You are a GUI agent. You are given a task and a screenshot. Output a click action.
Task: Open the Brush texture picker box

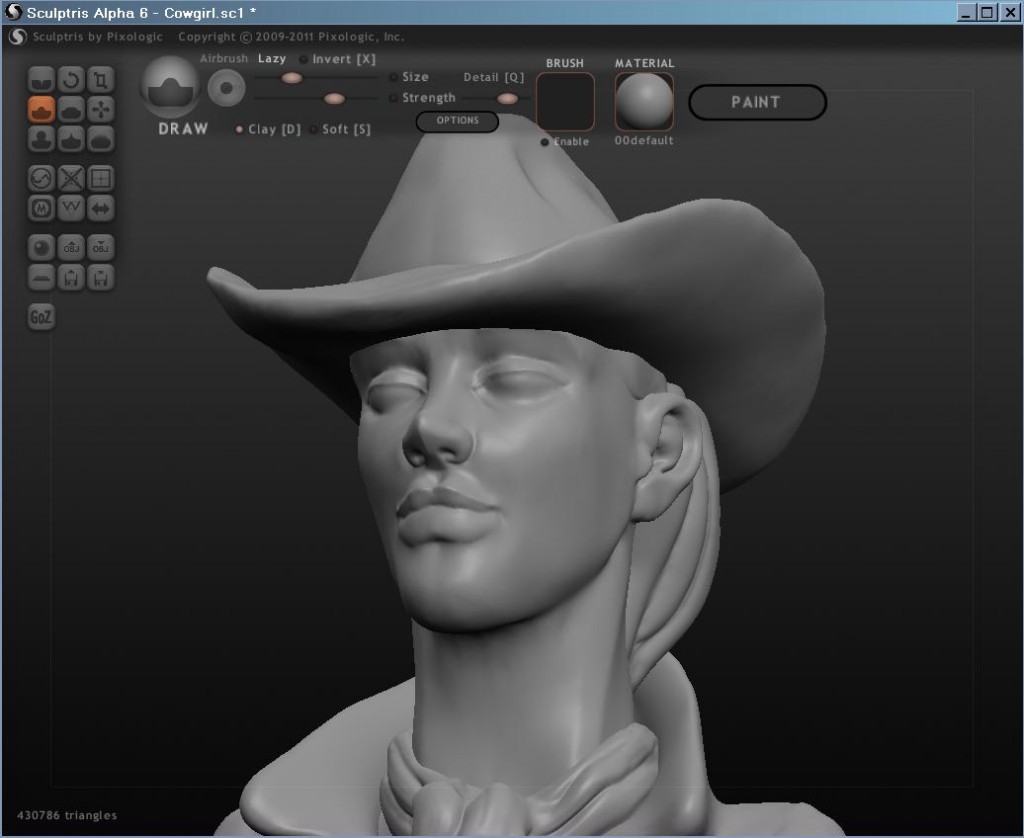point(565,101)
